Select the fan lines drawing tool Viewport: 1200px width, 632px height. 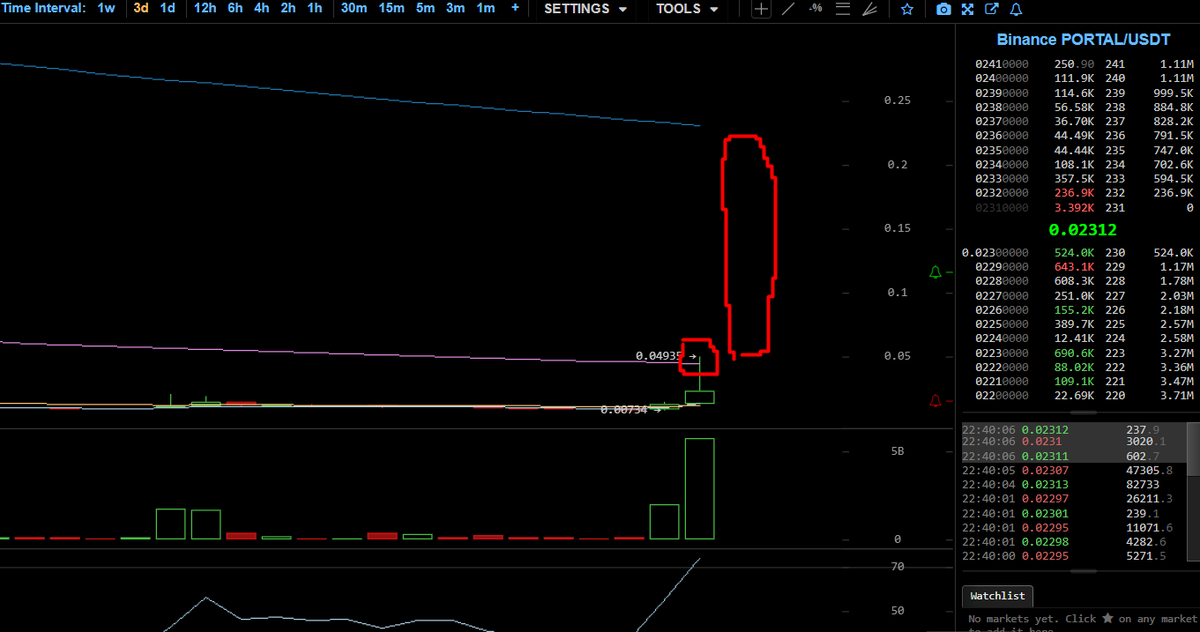click(x=870, y=9)
